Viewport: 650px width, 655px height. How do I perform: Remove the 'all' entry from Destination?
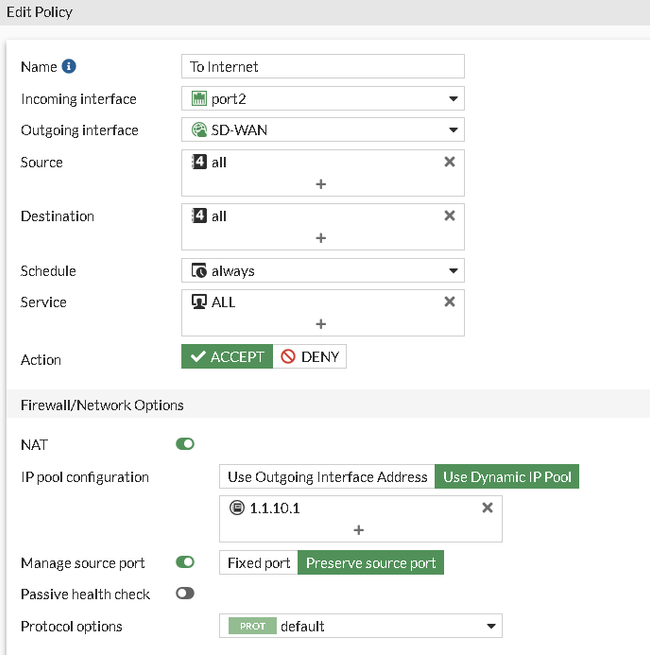[449, 216]
